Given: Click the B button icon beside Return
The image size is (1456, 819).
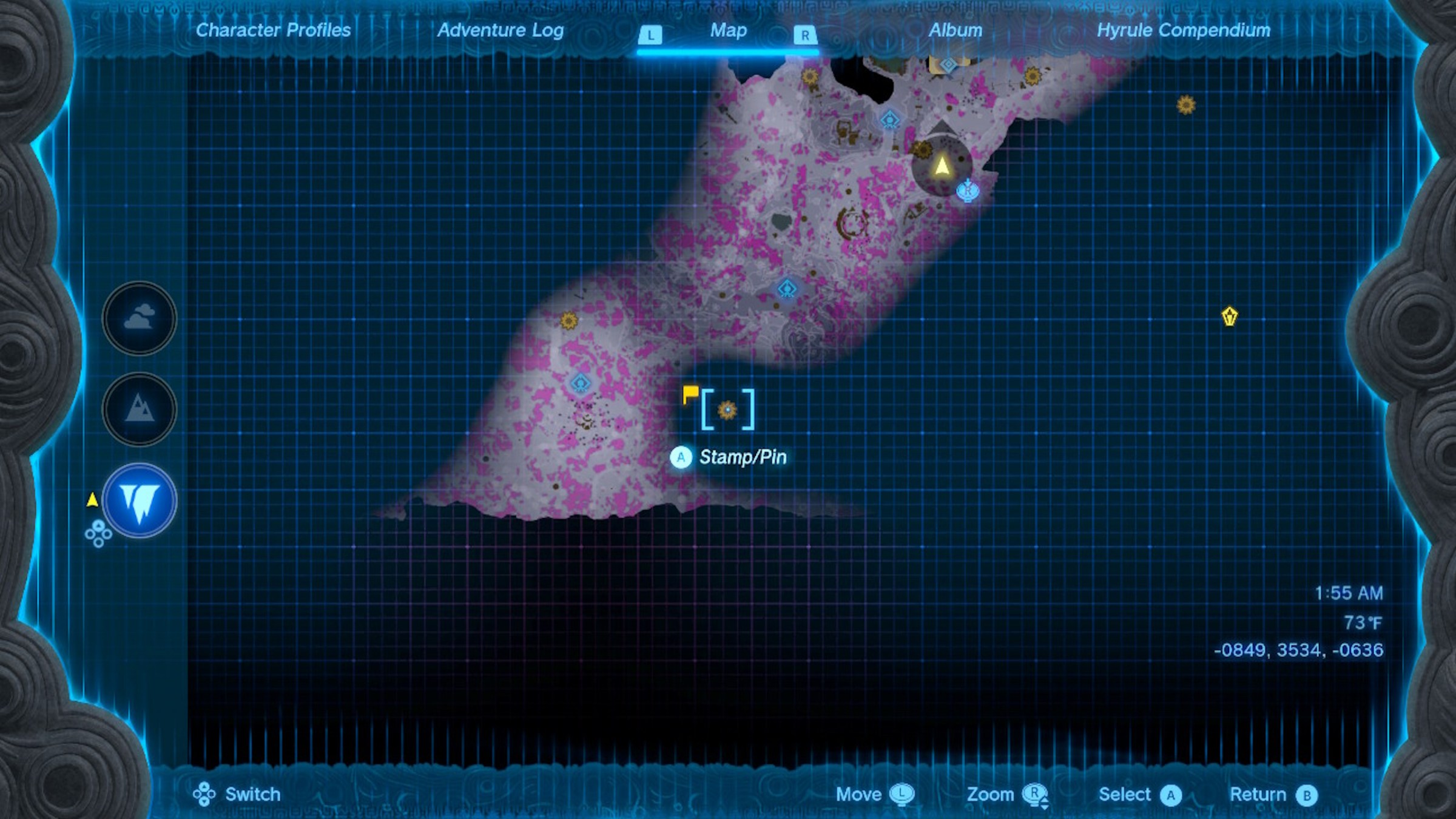Looking at the screenshot, I should tap(1307, 795).
